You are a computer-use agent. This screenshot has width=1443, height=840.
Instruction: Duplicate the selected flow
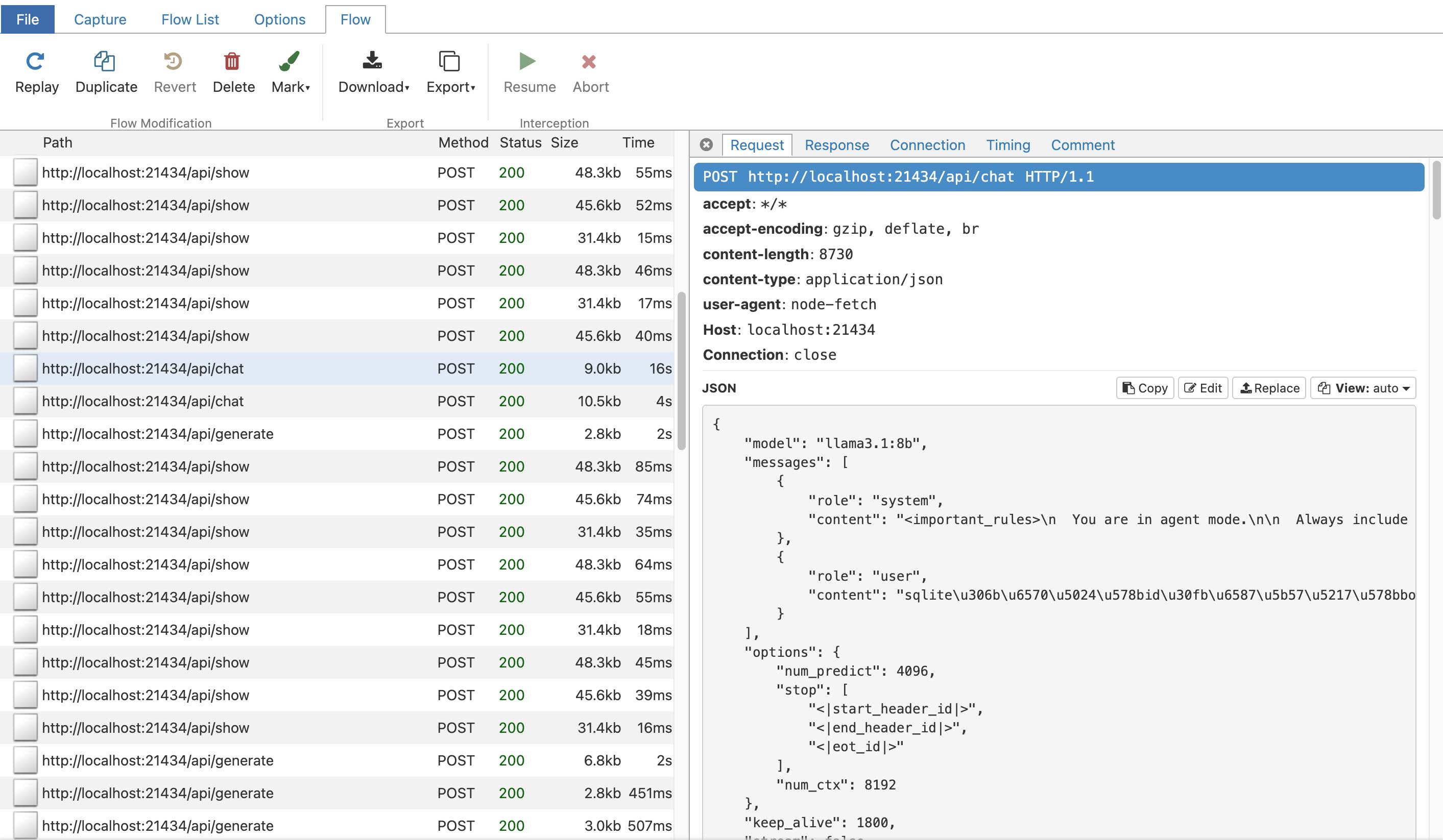pyautogui.click(x=105, y=61)
